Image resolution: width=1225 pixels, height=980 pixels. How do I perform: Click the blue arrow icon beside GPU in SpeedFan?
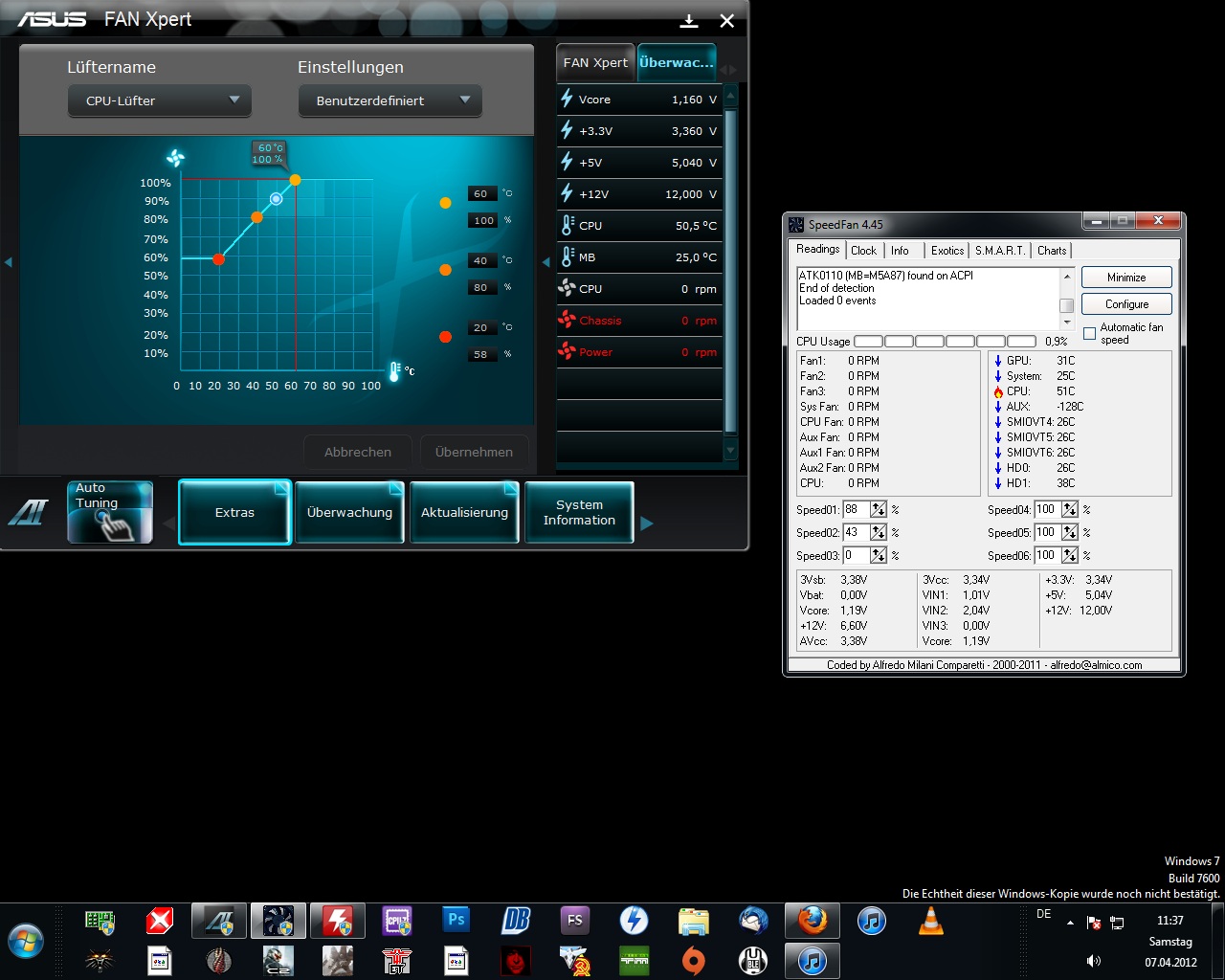(x=998, y=361)
